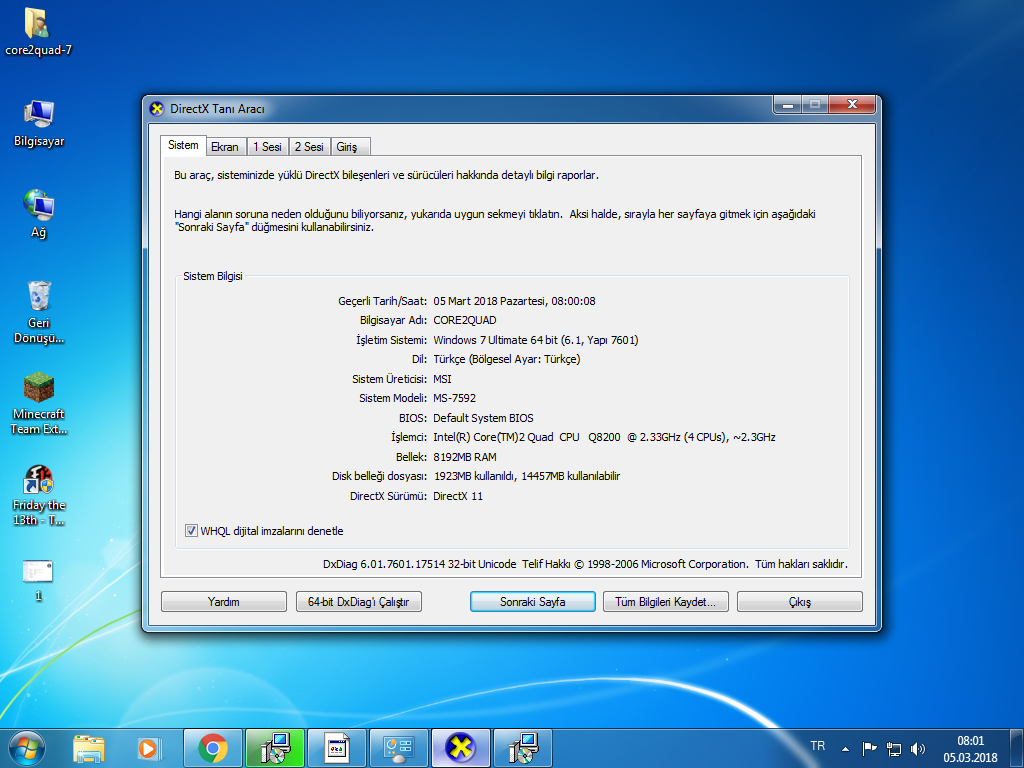Click the Yardım button
Viewport: 1024px width, 768px height.
223,601
